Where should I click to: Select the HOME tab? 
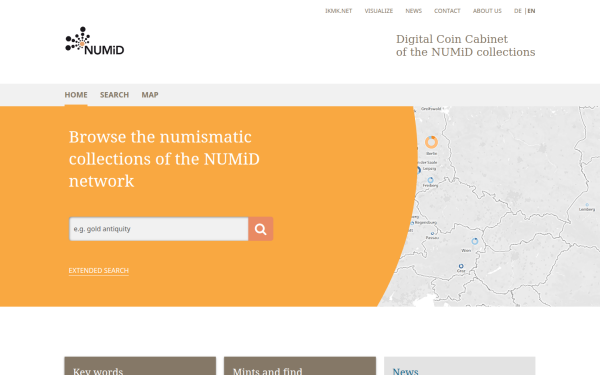click(x=76, y=95)
